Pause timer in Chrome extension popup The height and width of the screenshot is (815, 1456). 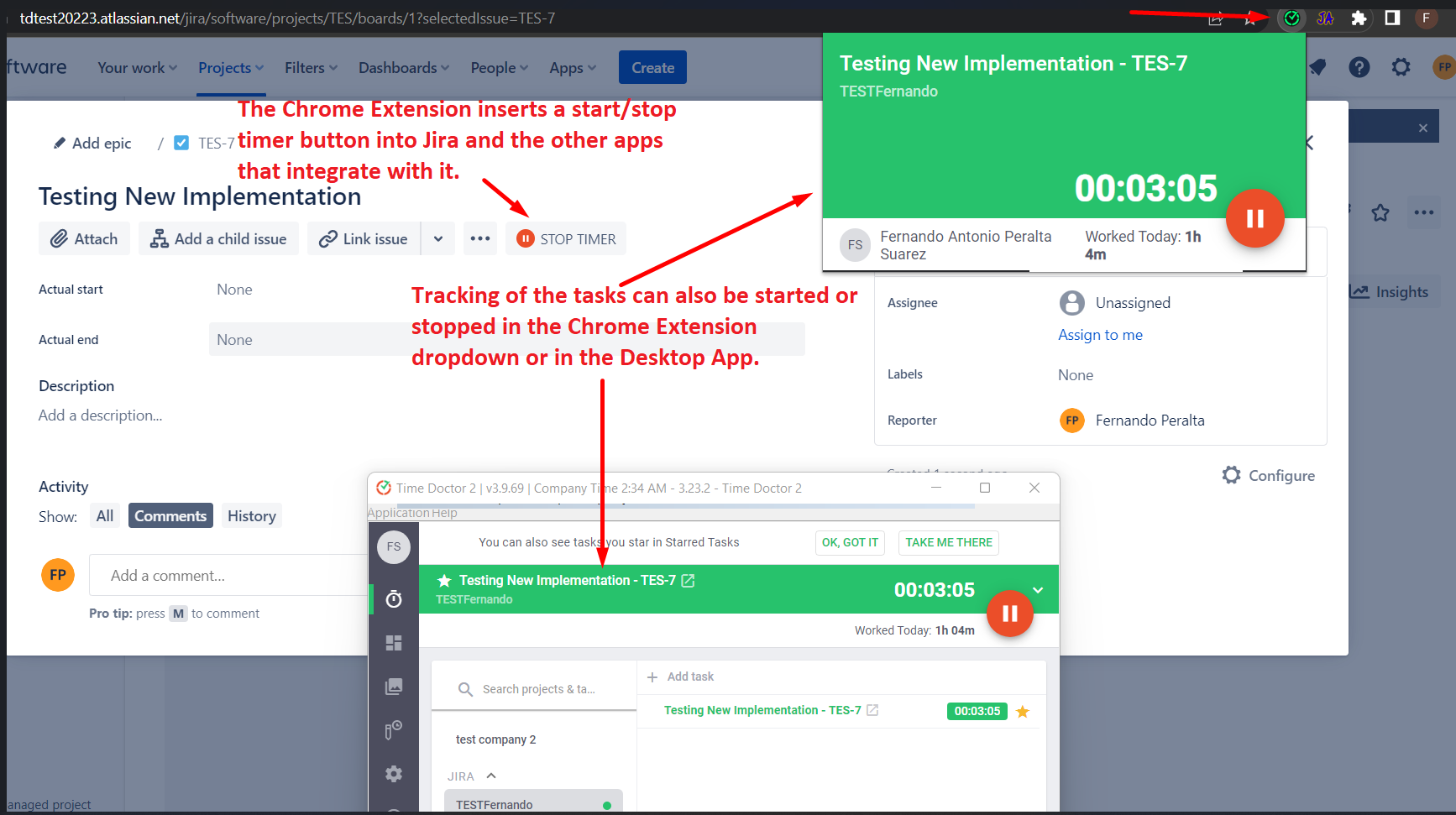1254,218
